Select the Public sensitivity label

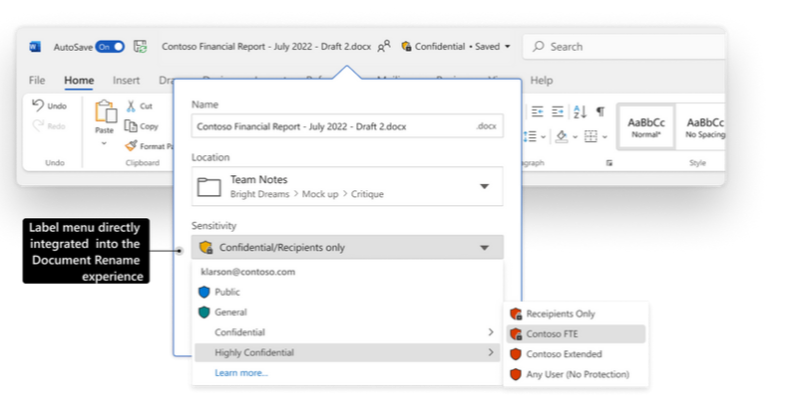[x=347, y=292]
